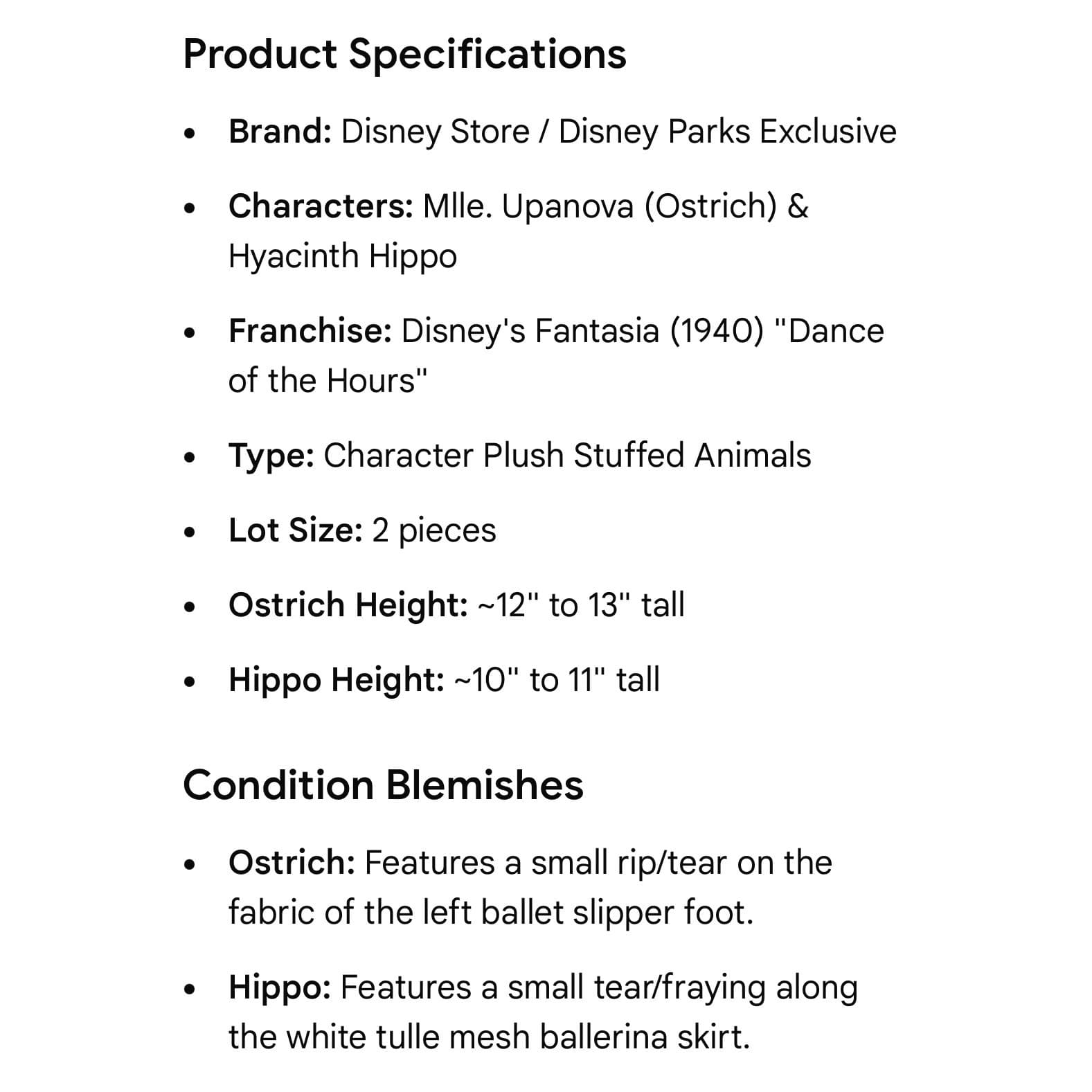Click the 2 pieces value
The image size is (1092, 1092).
434,530
